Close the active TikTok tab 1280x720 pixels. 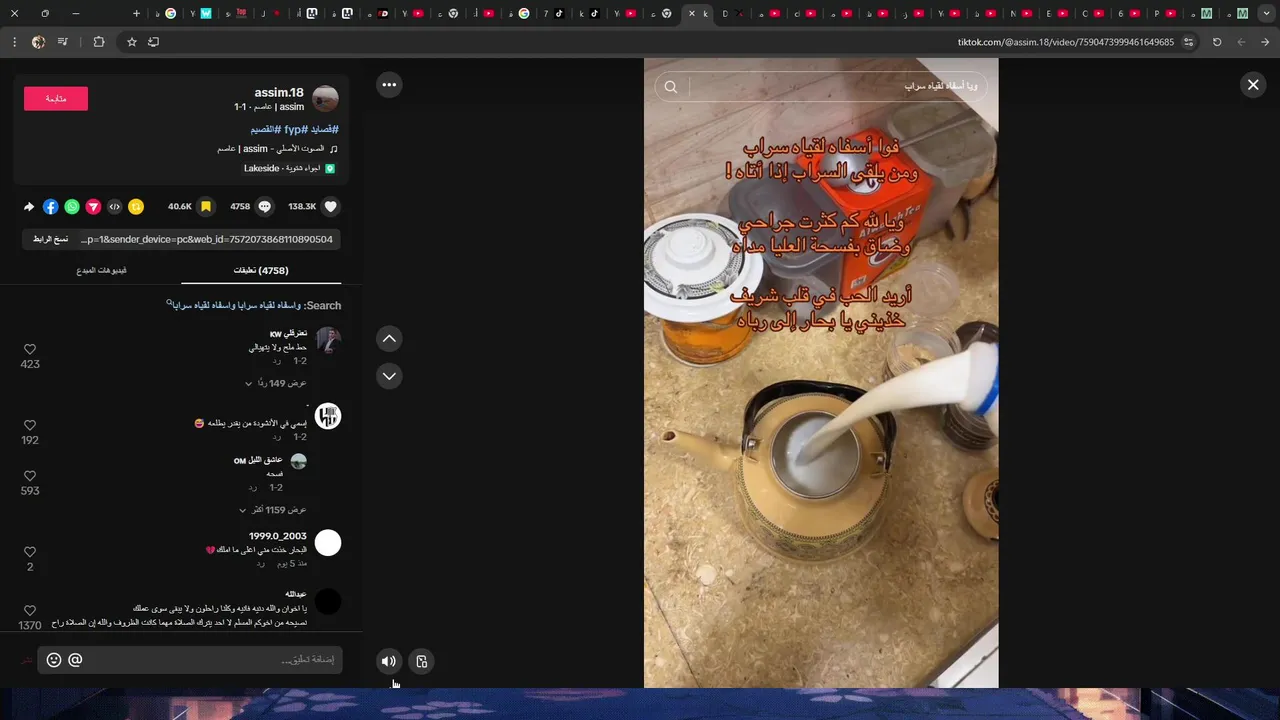coord(691,14)
